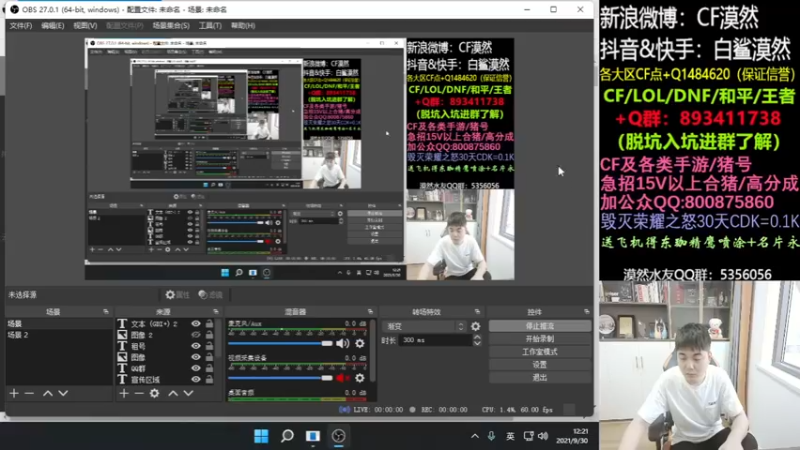
Task: Open the 帮助(H) menu
Action: coord(243,26)
